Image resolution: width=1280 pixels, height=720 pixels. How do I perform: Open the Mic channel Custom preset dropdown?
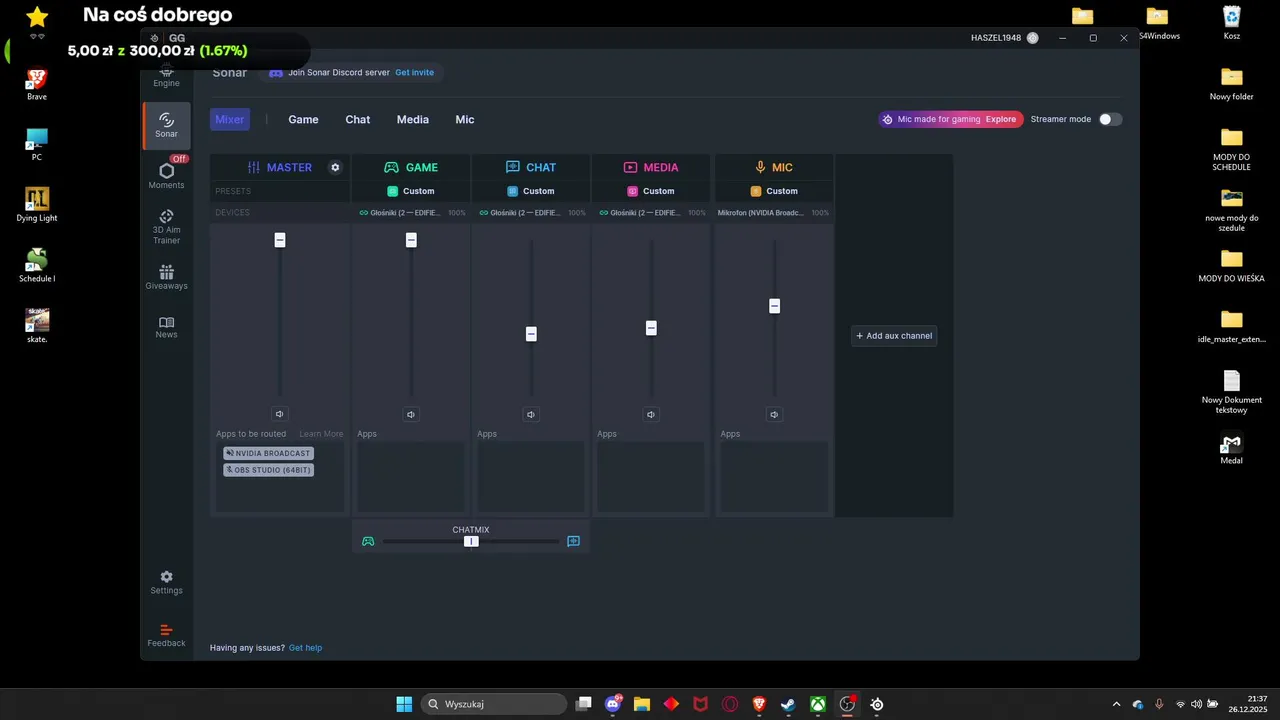774,191
